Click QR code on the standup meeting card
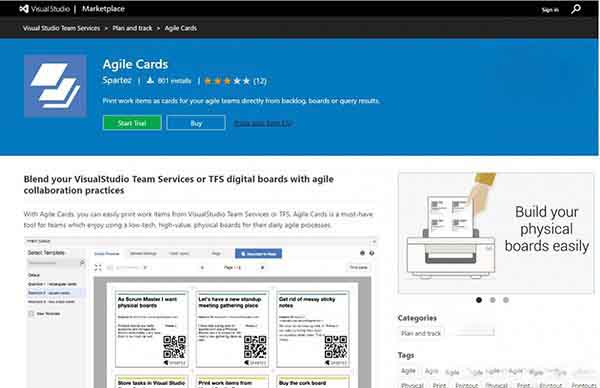 (255, 347)
